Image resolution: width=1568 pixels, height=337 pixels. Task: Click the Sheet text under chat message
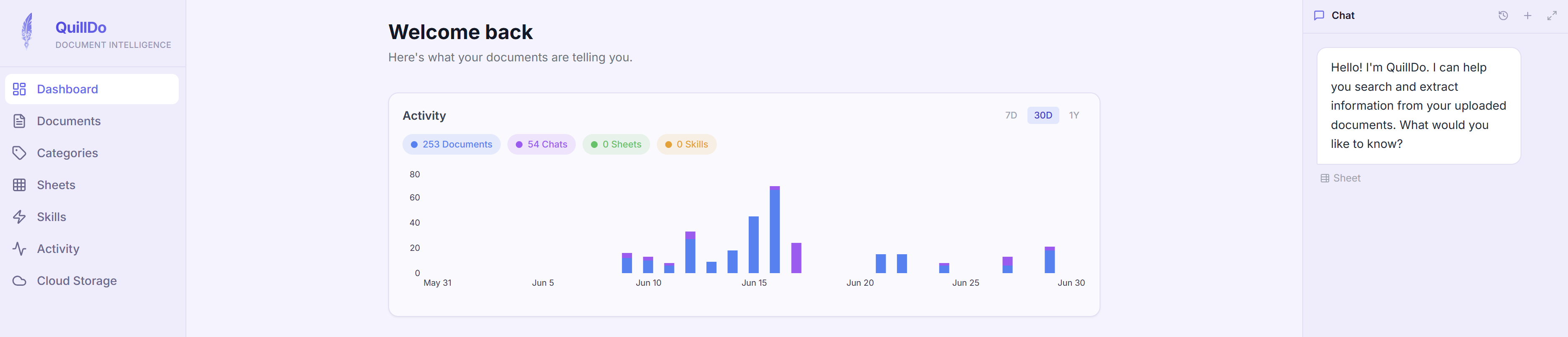point(1346,179)
